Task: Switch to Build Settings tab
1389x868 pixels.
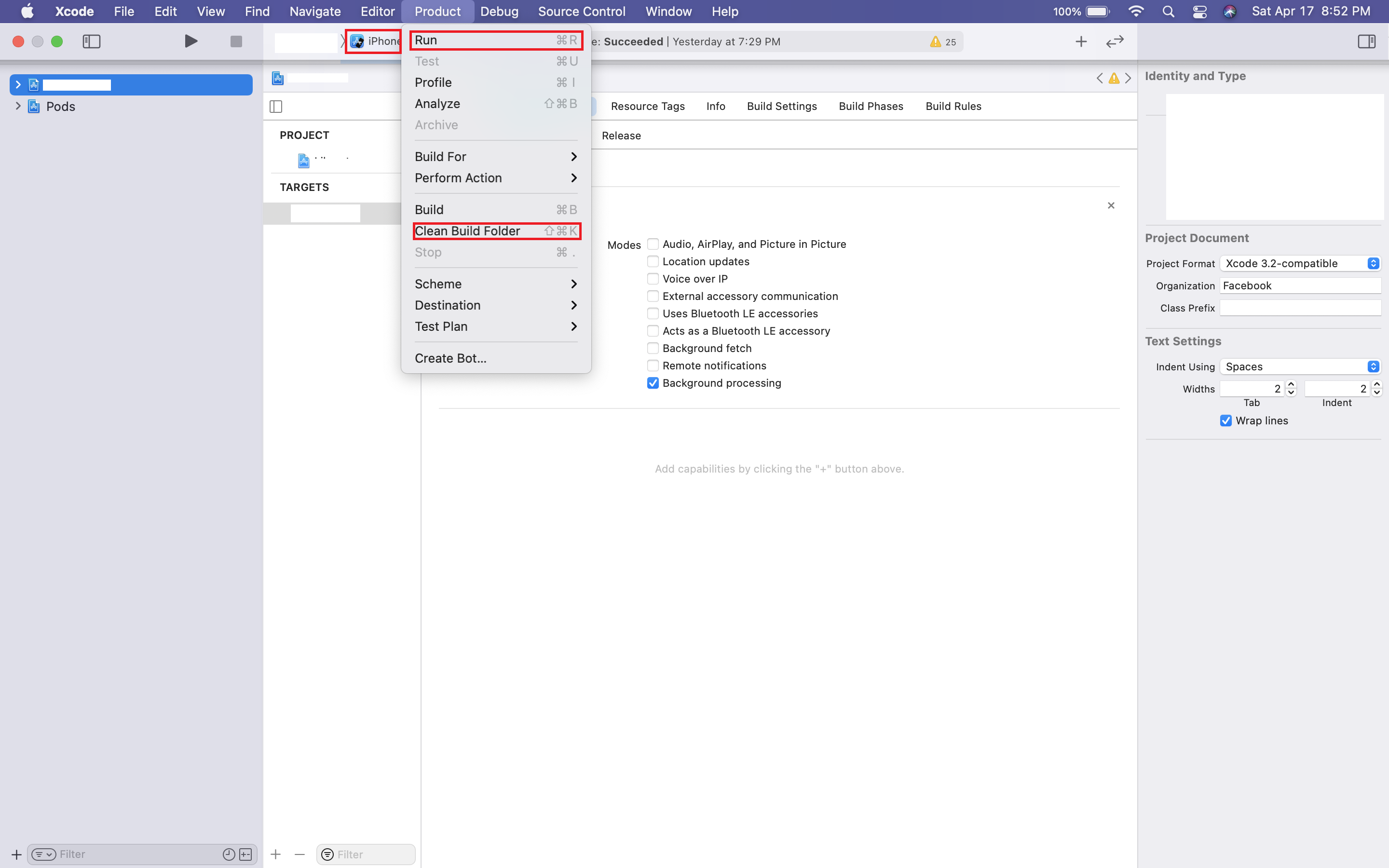Action: [x=782, y=106]
